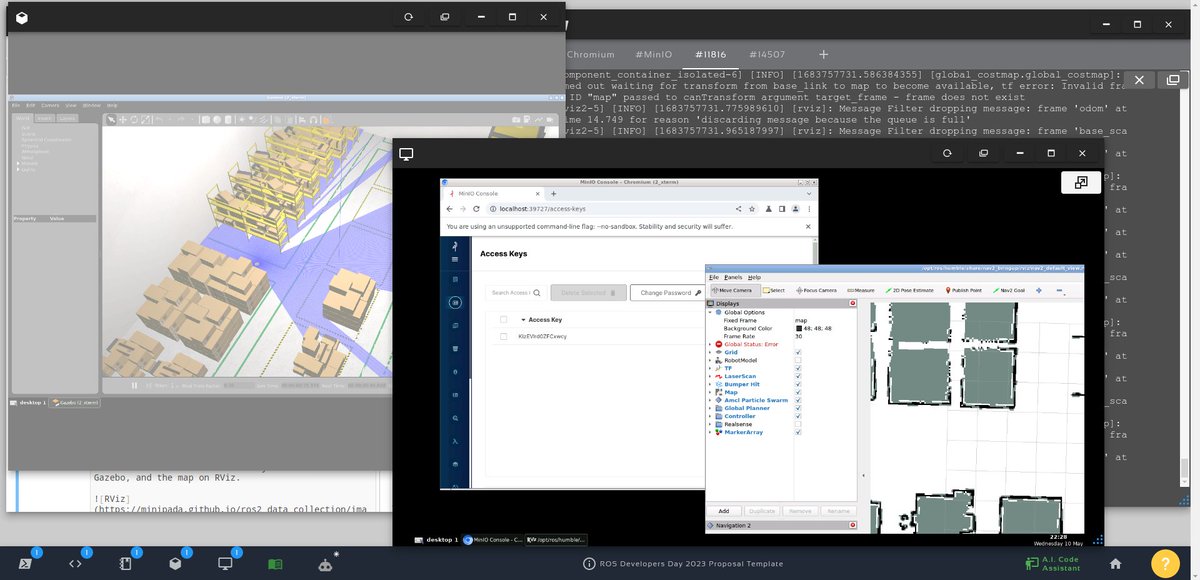Screen dimensions: 1200x580
Task: Expand the Grid display node
Action: click(x=710, y=352)
